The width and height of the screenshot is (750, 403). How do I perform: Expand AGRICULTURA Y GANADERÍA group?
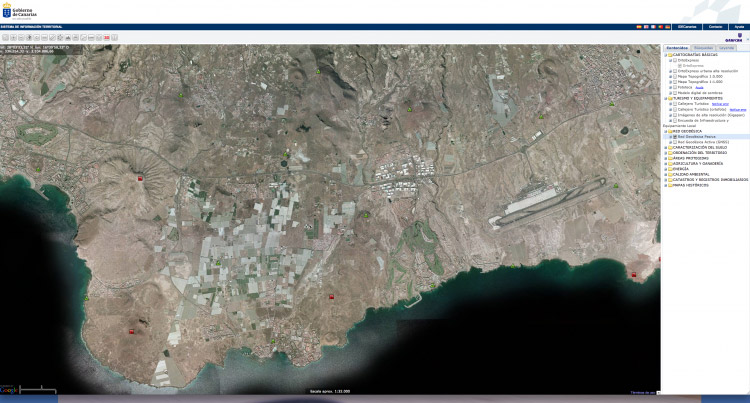tap(665, 163)
